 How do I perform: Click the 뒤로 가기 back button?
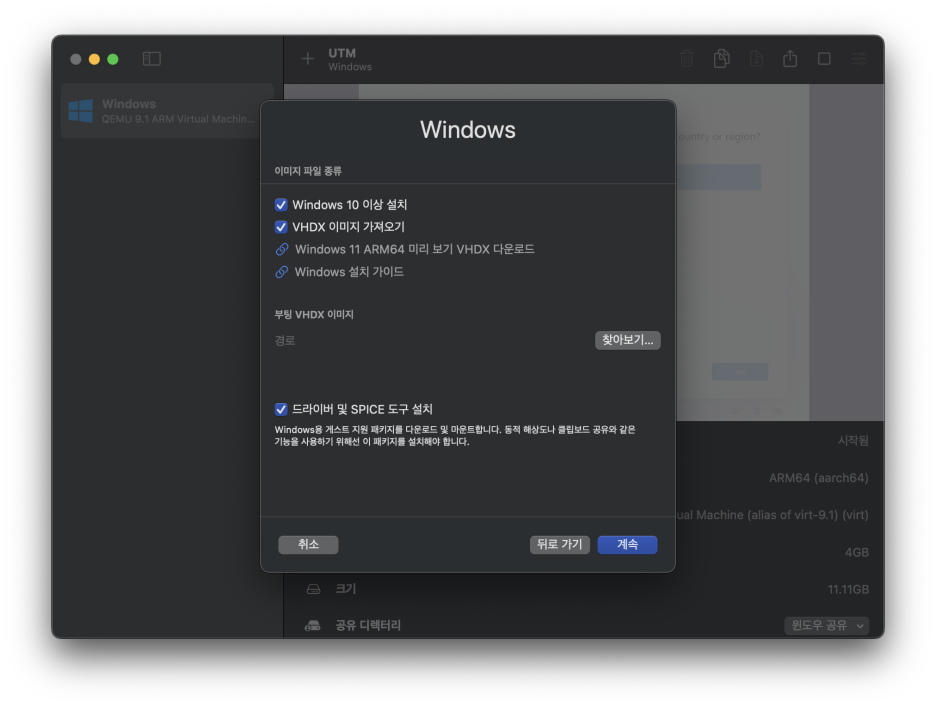tap(559, 544)
